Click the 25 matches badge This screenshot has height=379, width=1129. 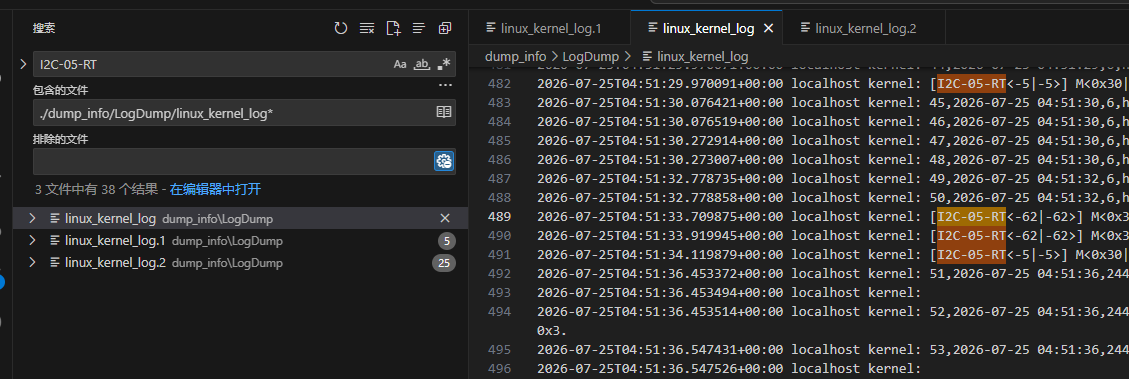(x=444, y=263)
